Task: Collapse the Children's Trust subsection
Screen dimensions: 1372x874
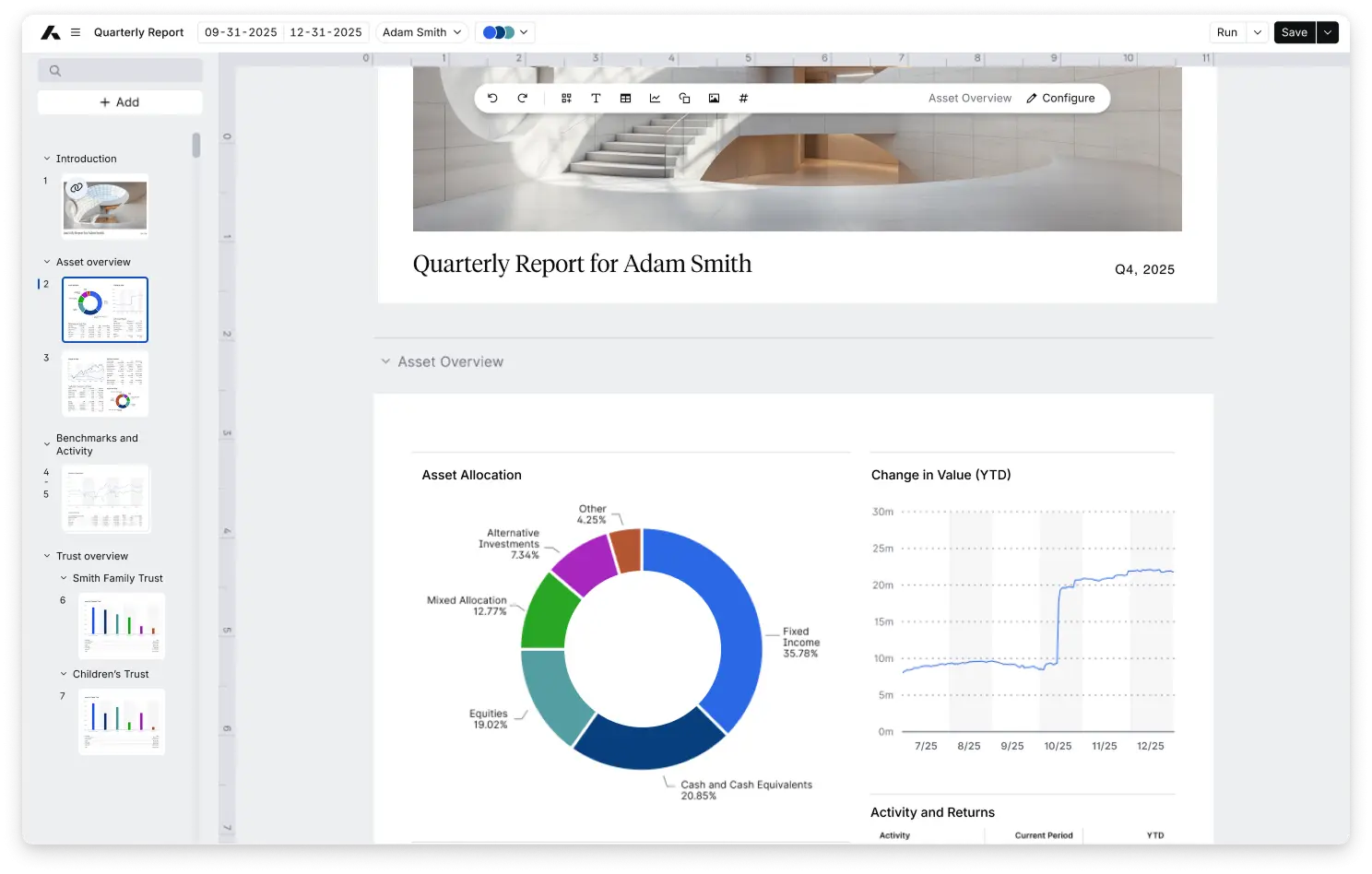Action: point(64,674)
